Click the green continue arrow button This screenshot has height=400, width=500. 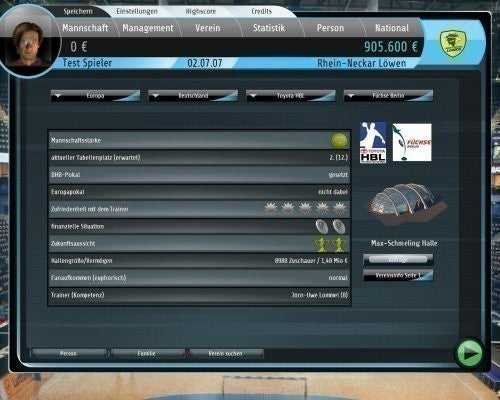470,353
